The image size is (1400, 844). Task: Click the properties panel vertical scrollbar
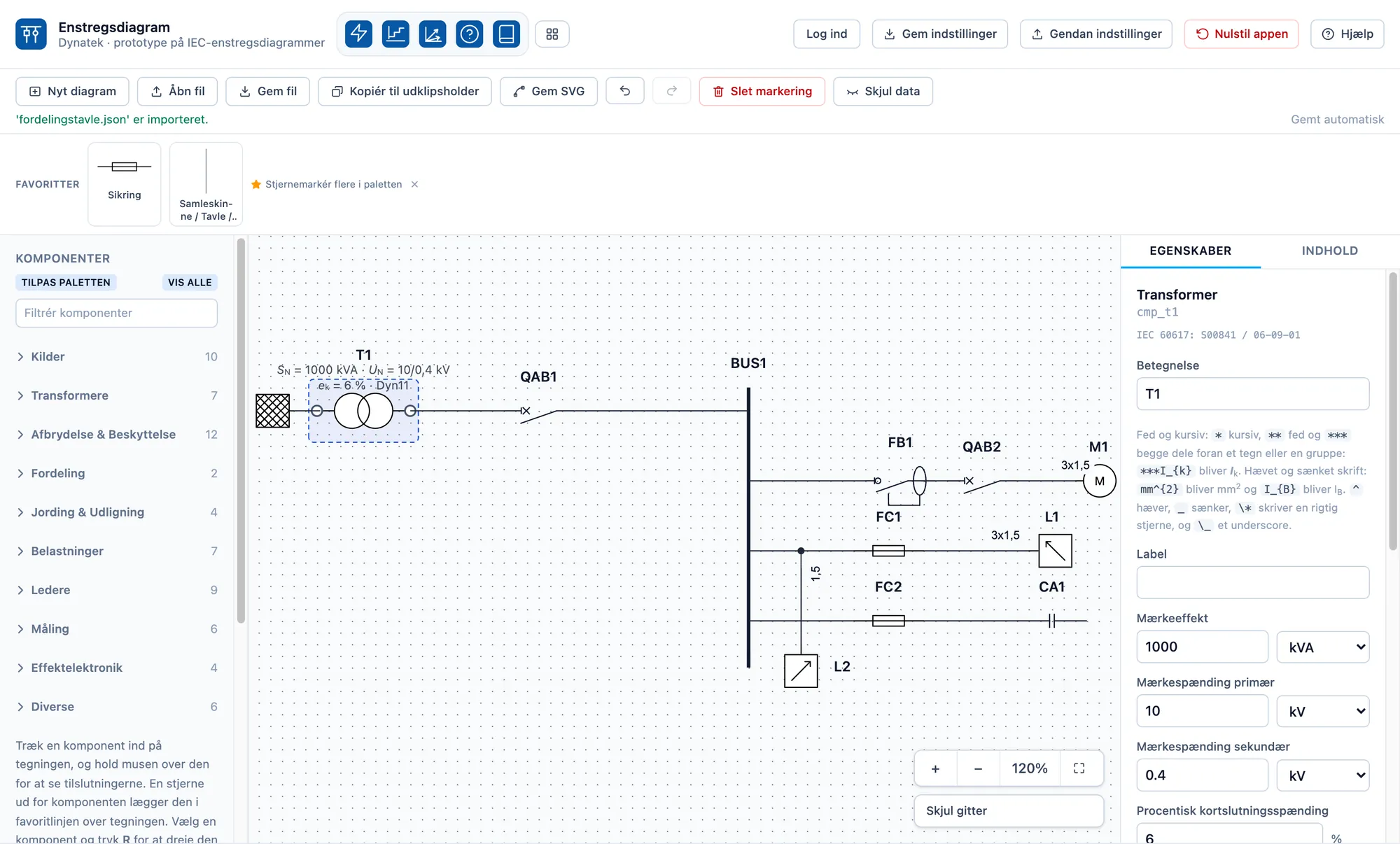point(1393,412)
